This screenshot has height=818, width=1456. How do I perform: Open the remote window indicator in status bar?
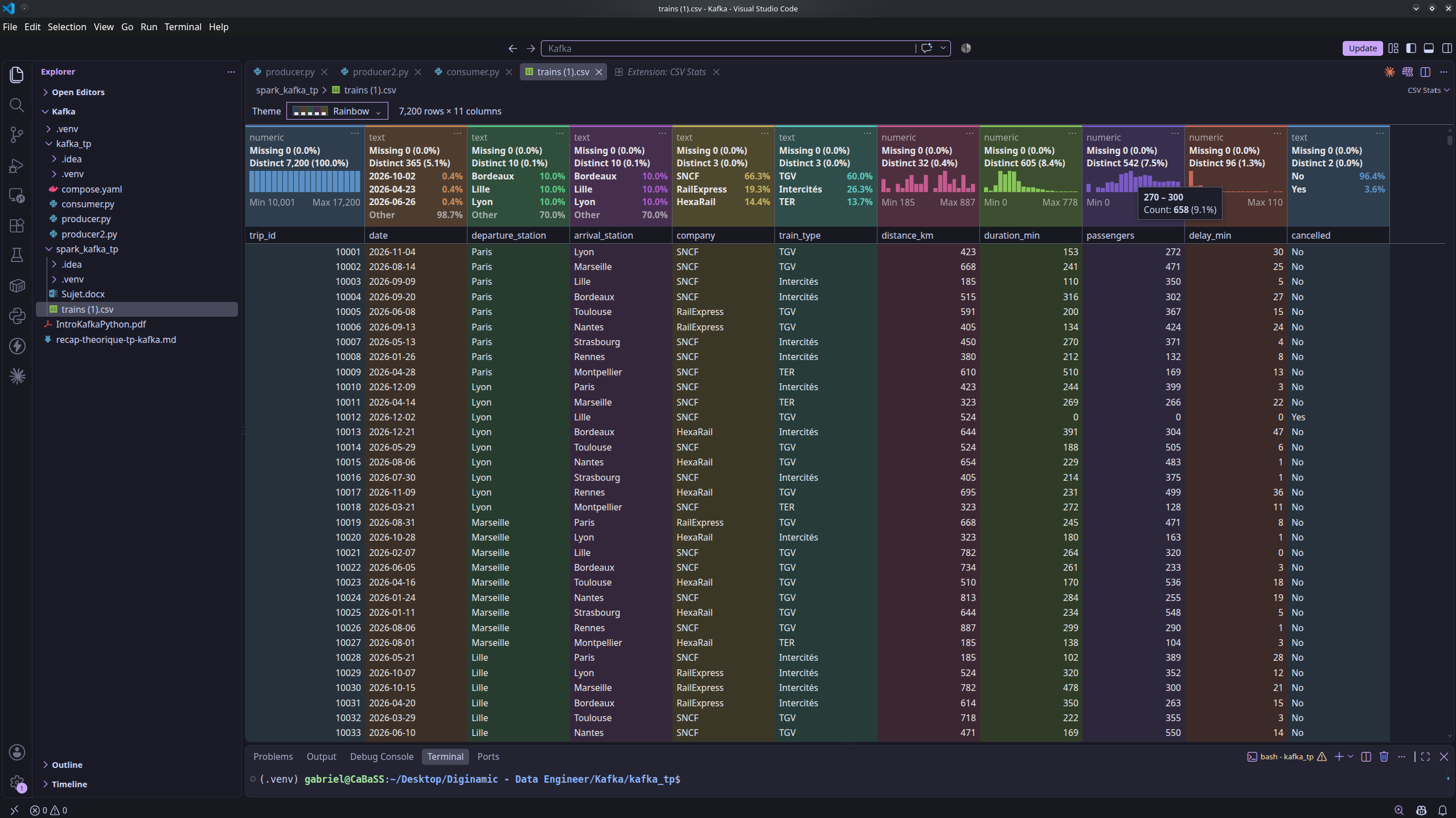tap(14, 810)
